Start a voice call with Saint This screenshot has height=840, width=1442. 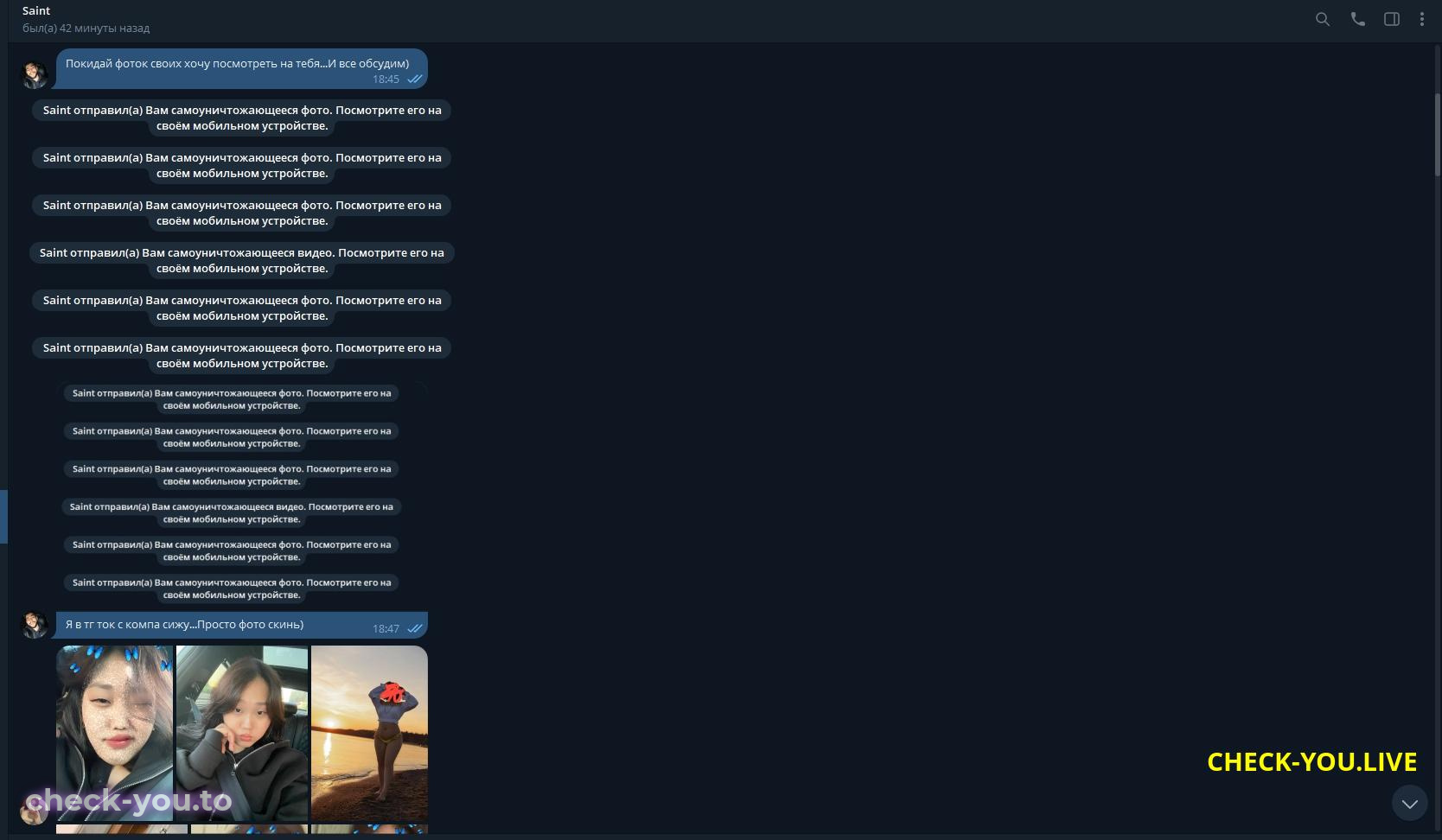tap(1357, 19)
